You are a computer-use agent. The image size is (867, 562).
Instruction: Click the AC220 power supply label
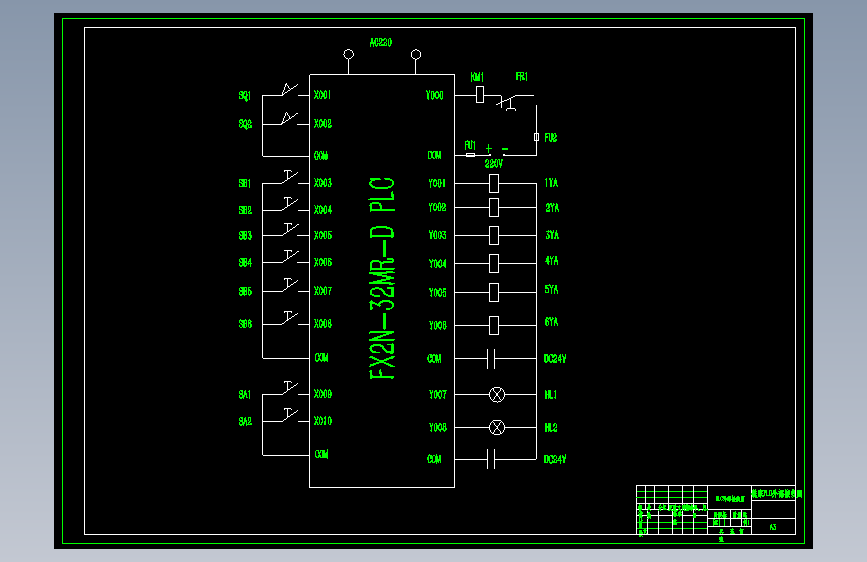(x=380, y=43)
